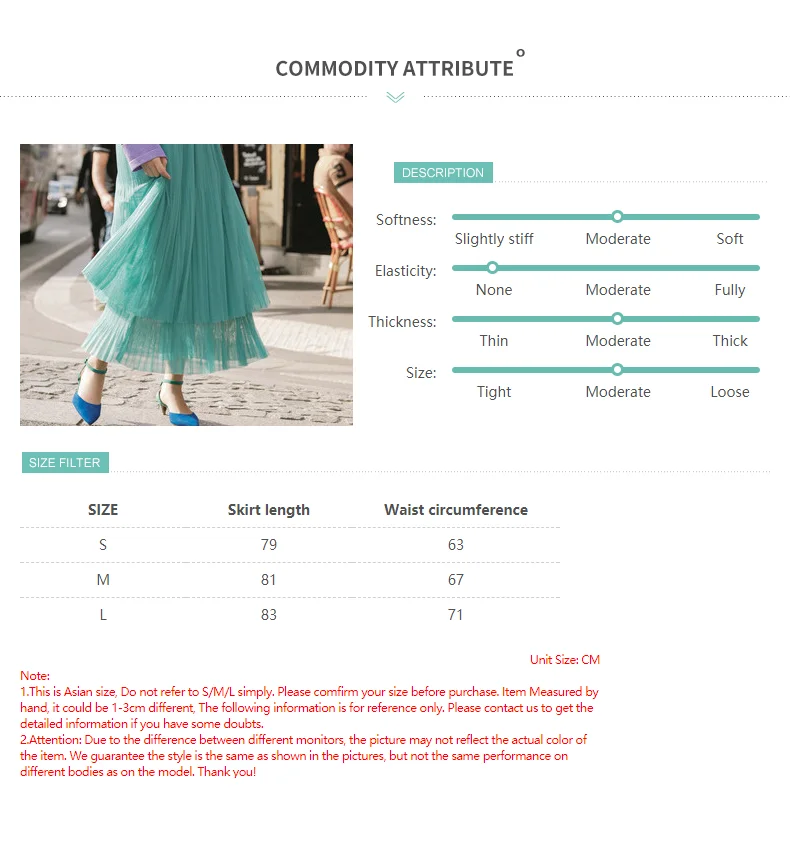The image size is (790, 848).
Task: Click the 'Fully' elasticity label
Action: pyautogui.click(x=729, y=290)
